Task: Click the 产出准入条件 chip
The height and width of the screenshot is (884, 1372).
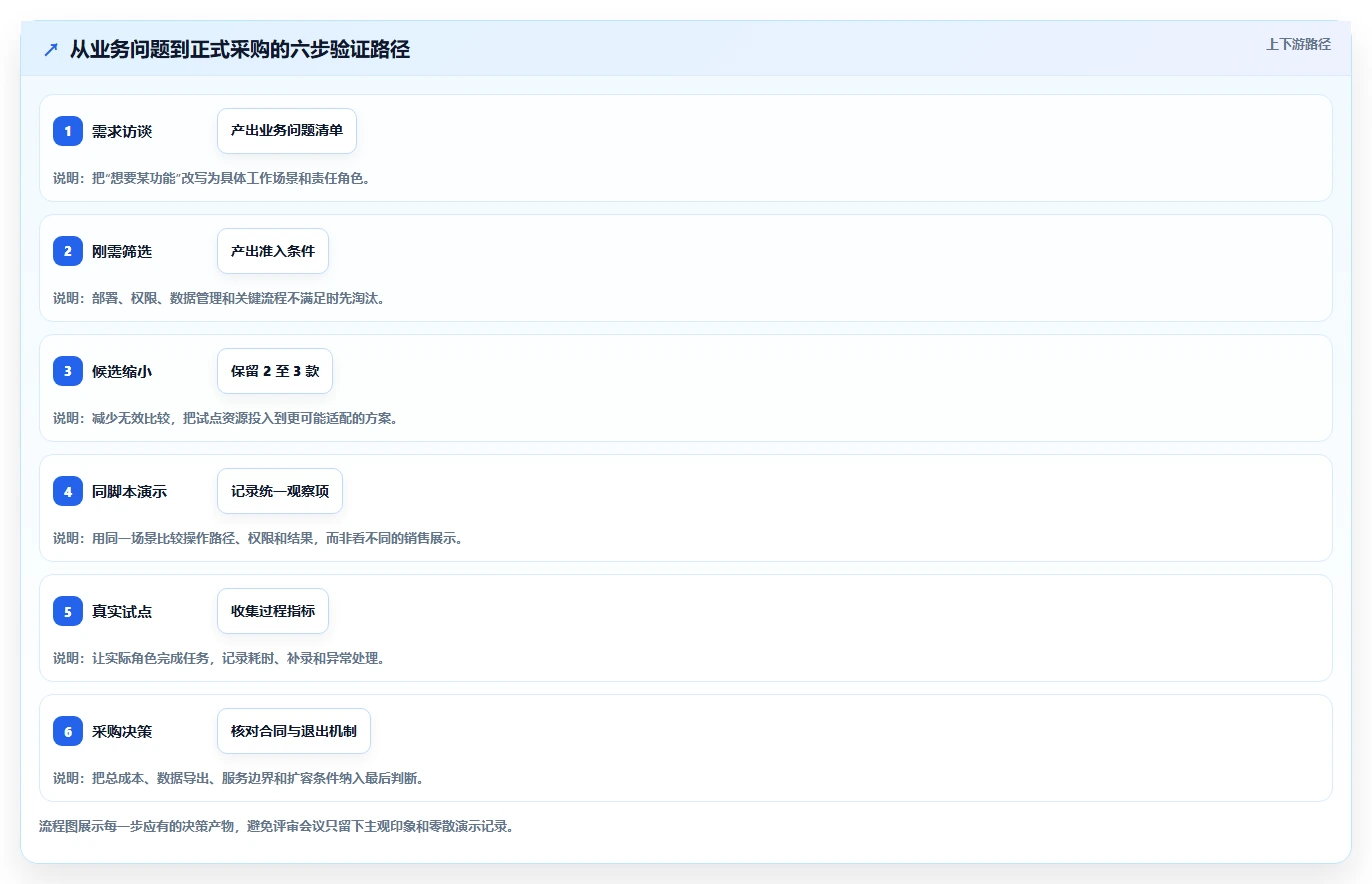Action: pyautogui.click(x=273, y=251)
